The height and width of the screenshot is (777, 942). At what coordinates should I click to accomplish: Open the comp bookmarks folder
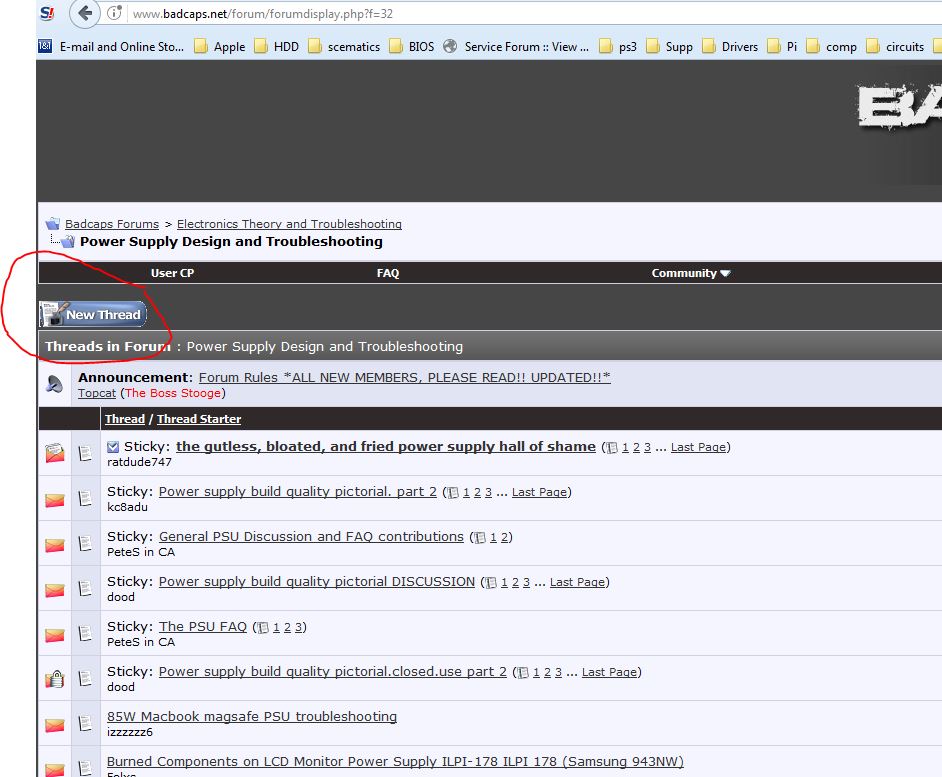point(831,47)
